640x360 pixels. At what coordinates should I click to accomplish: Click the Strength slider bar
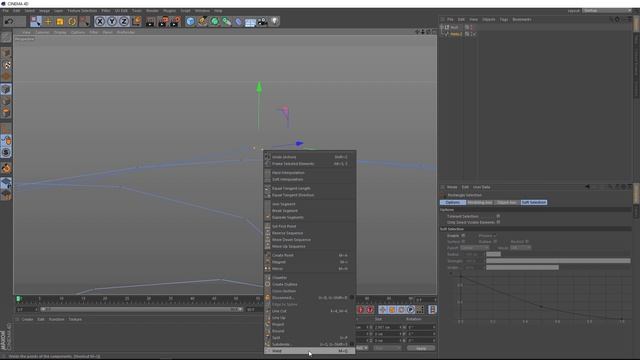(558, 261)
